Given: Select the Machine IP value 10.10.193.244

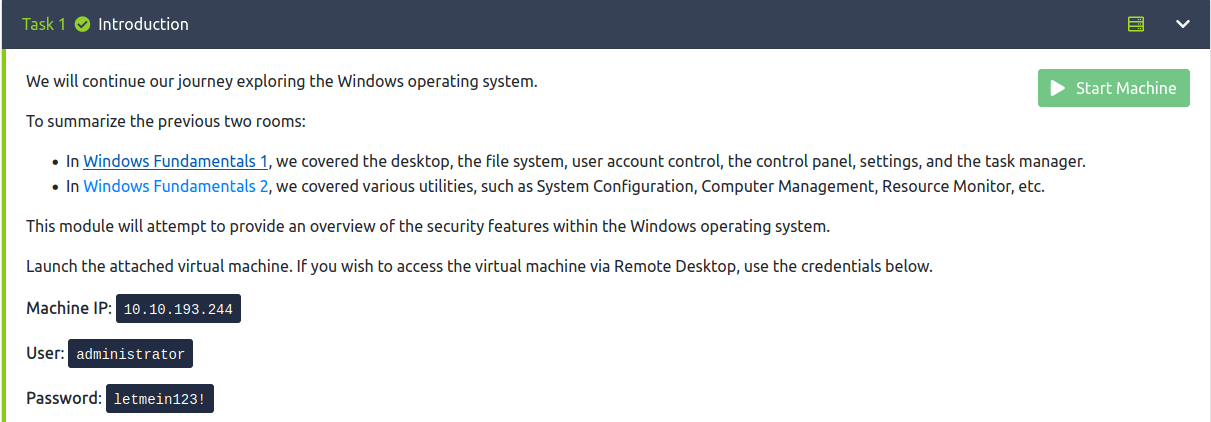Looking at the screenshot, I should coord(178,310).
